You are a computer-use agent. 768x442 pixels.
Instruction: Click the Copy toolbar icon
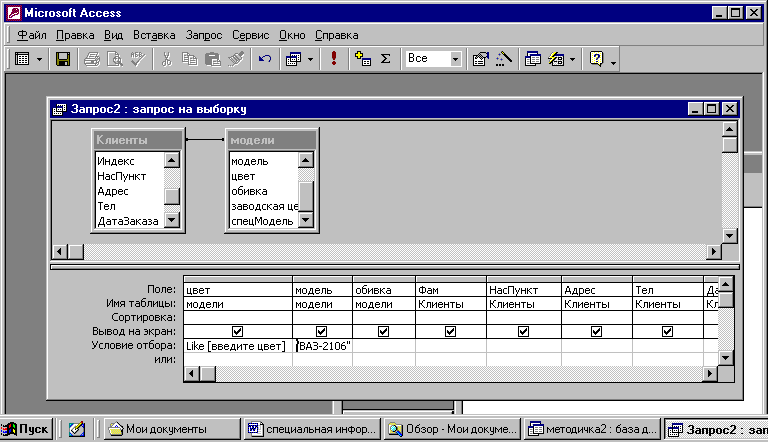pyautogui.click(x=190, y=59)
